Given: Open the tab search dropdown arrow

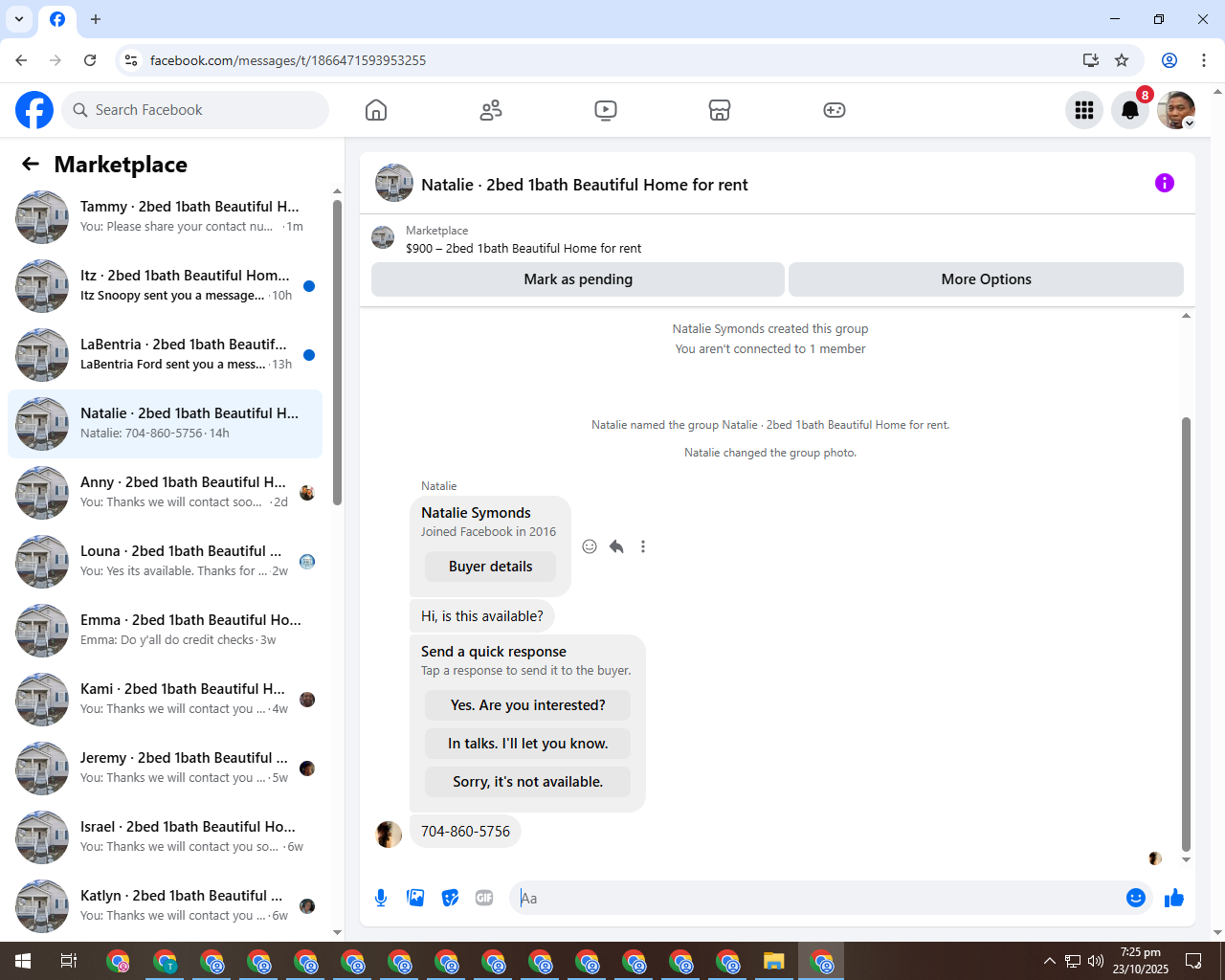Looking at the screenshot, I should (19, 19).
